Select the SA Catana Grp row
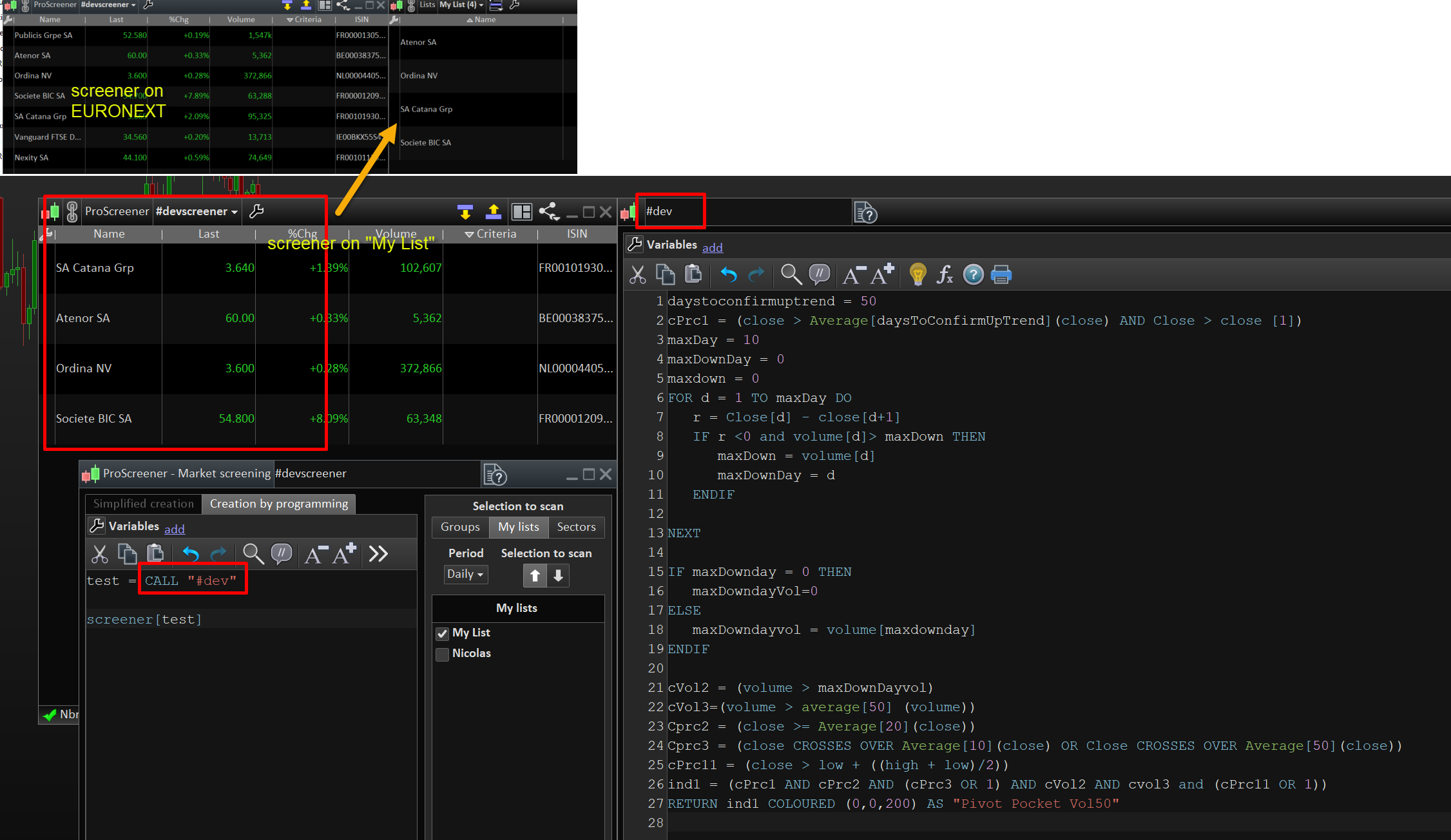The height and width of the screenshot is (840, 1451). point(95,268)
